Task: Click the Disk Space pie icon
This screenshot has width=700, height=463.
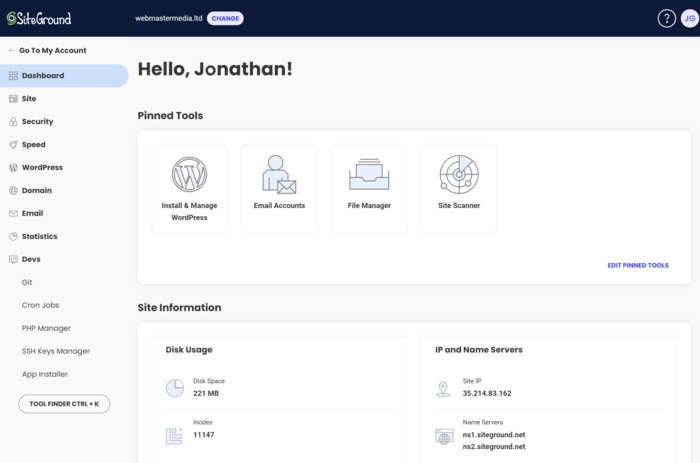Action: click(x=175, y=388)
